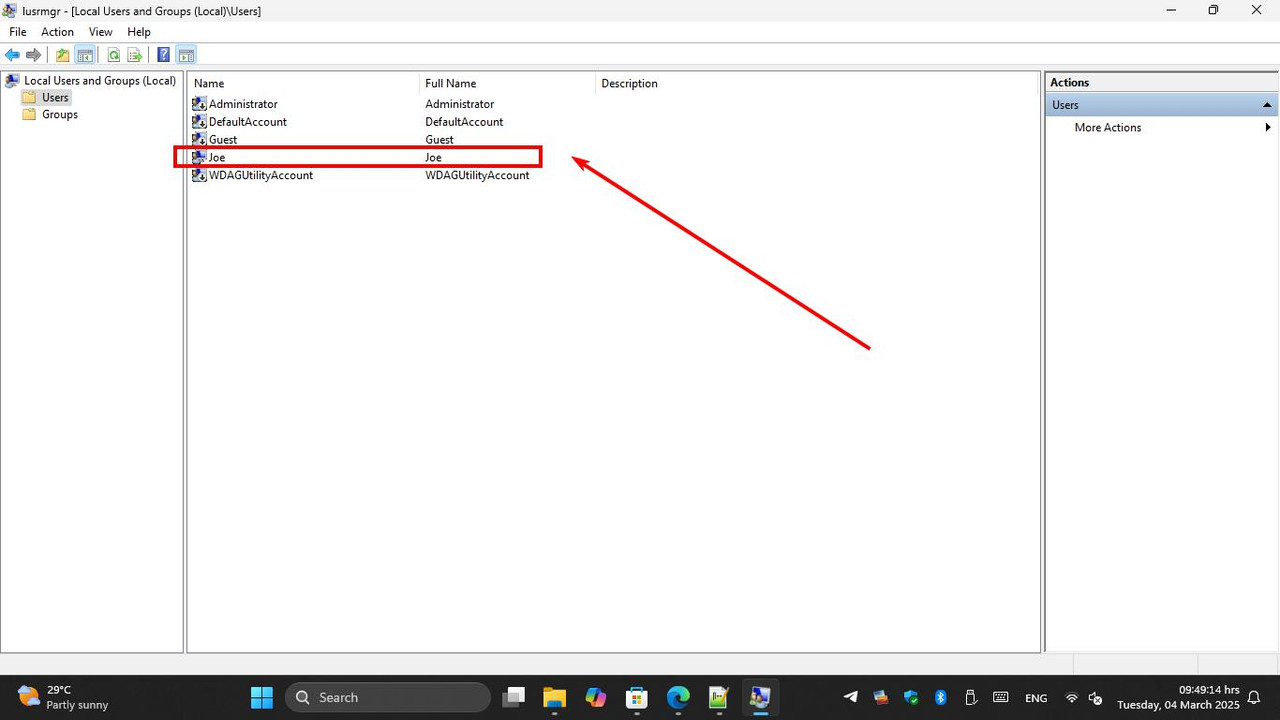Open Copilot from the taskbar
Viewport: 1280px width, 720px height.
point(596,697)
